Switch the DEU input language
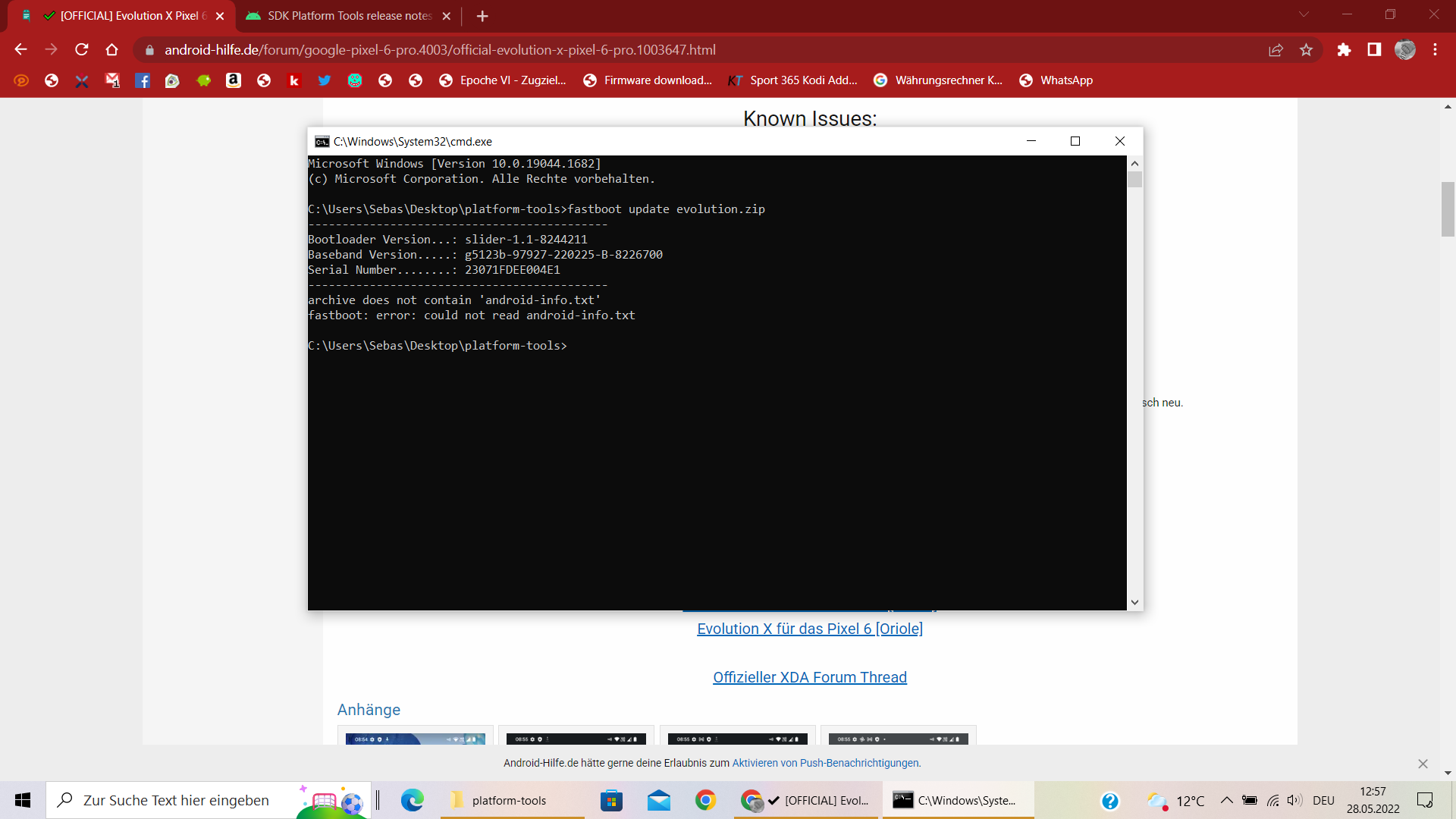Screen dimensions: 1456x819 (x=1323, y=801)
